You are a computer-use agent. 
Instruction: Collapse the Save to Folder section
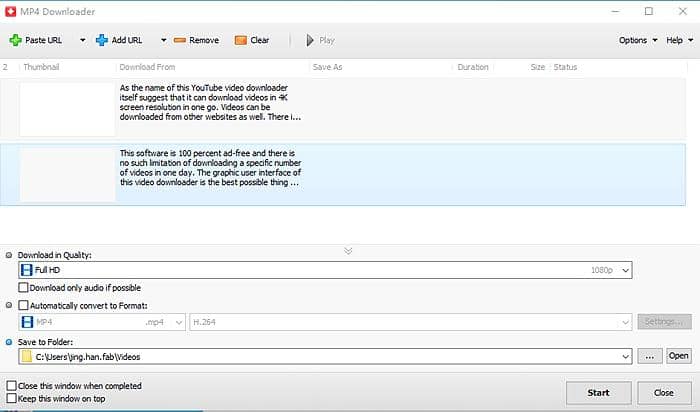click(x=8, y=342)
